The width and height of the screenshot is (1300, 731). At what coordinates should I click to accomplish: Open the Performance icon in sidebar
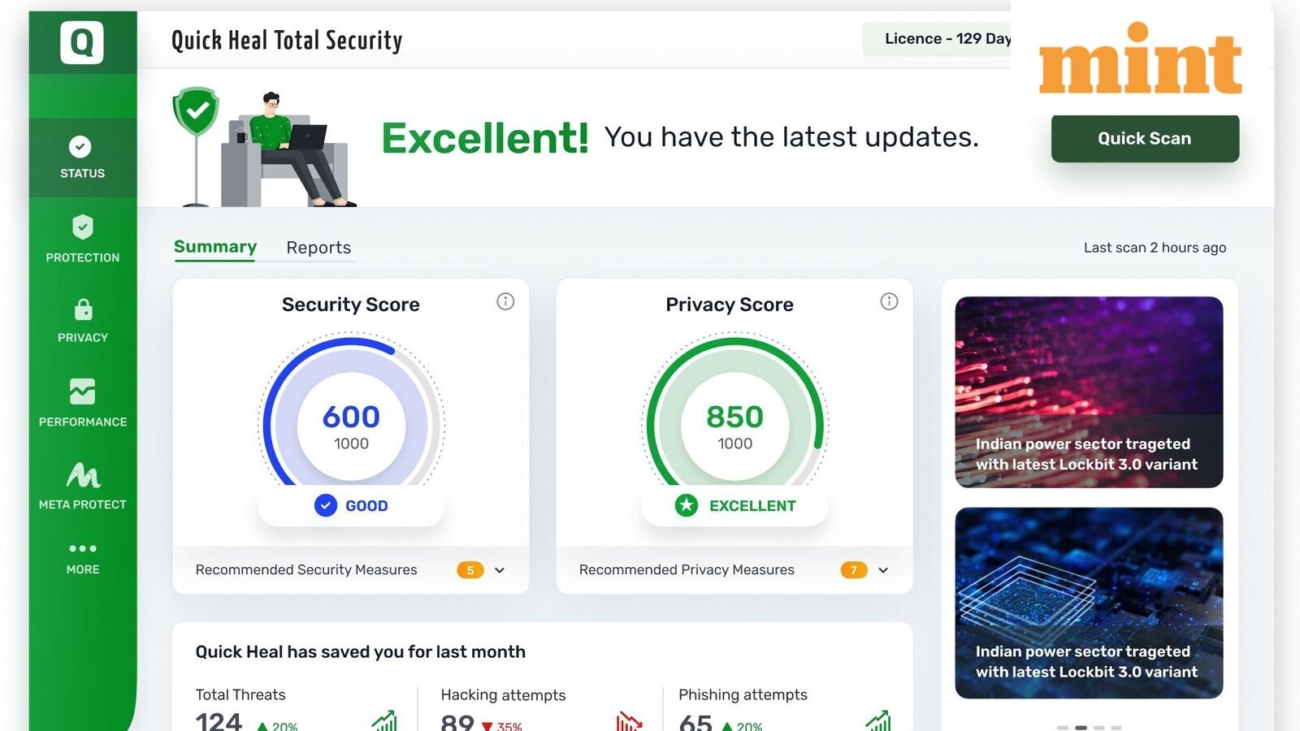click(x=82, y=391)
